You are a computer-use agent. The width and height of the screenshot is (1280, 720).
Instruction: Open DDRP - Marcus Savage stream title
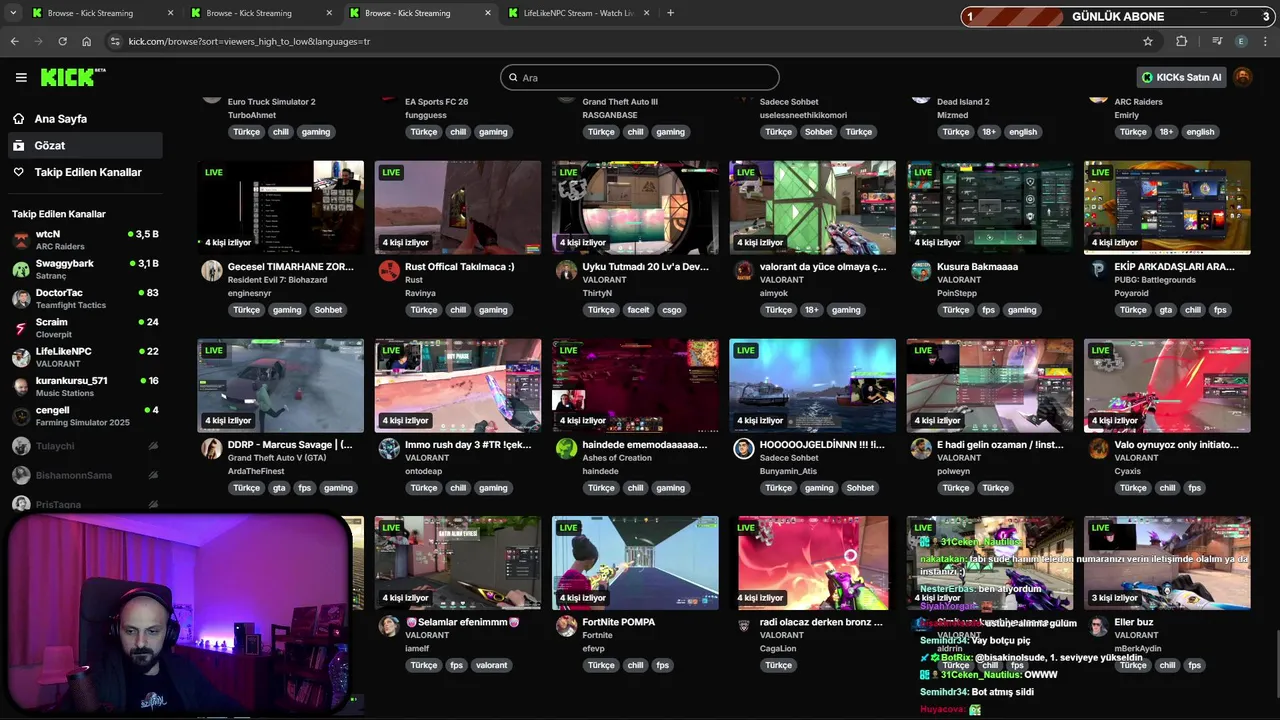click(x=290, y=444)
